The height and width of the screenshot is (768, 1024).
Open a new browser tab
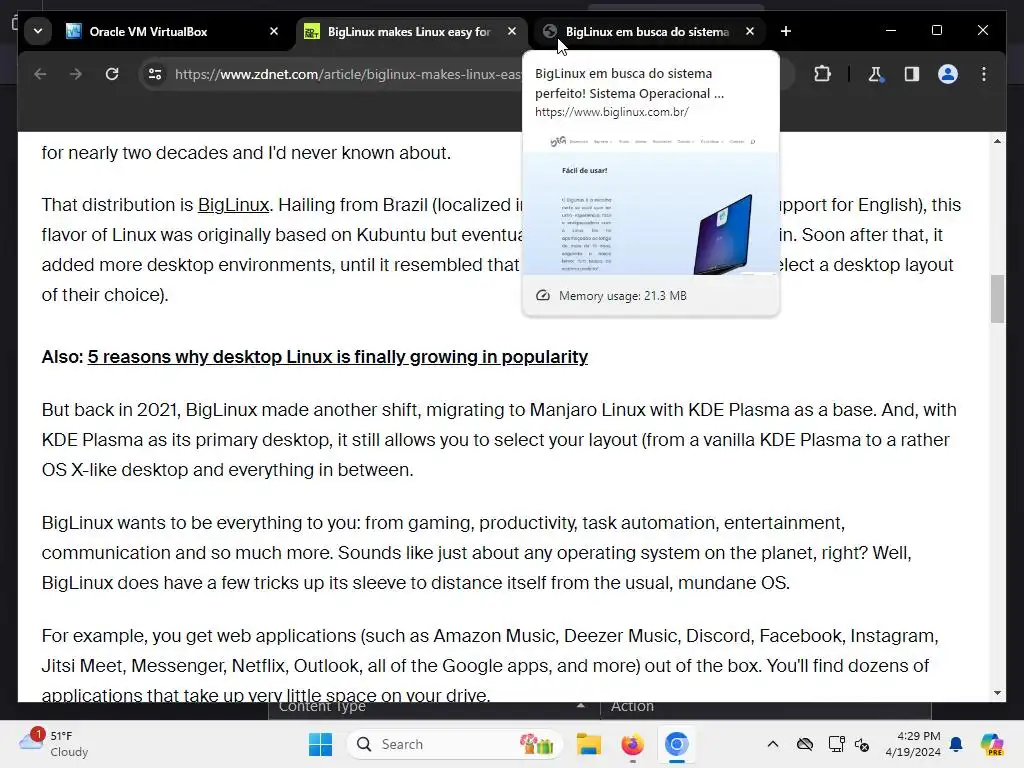click(786, 31)
